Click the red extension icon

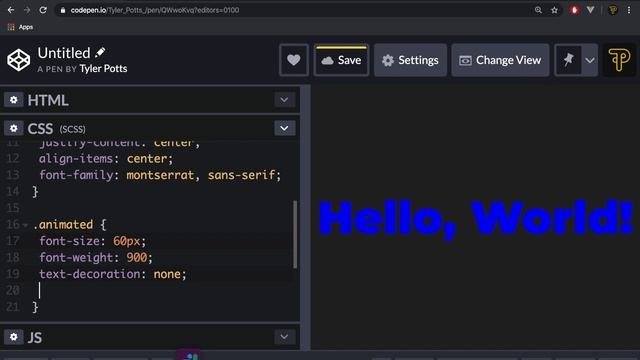(x=574, y=10)
